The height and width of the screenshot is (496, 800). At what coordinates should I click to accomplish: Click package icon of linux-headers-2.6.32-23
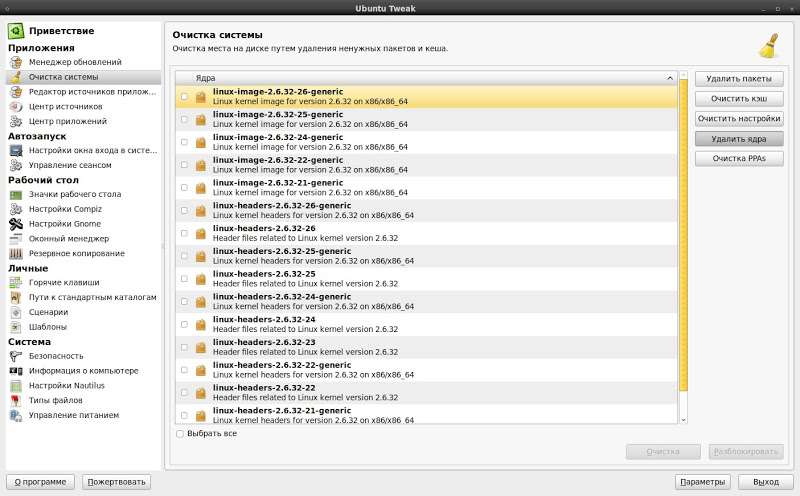(x=201, y=348)
